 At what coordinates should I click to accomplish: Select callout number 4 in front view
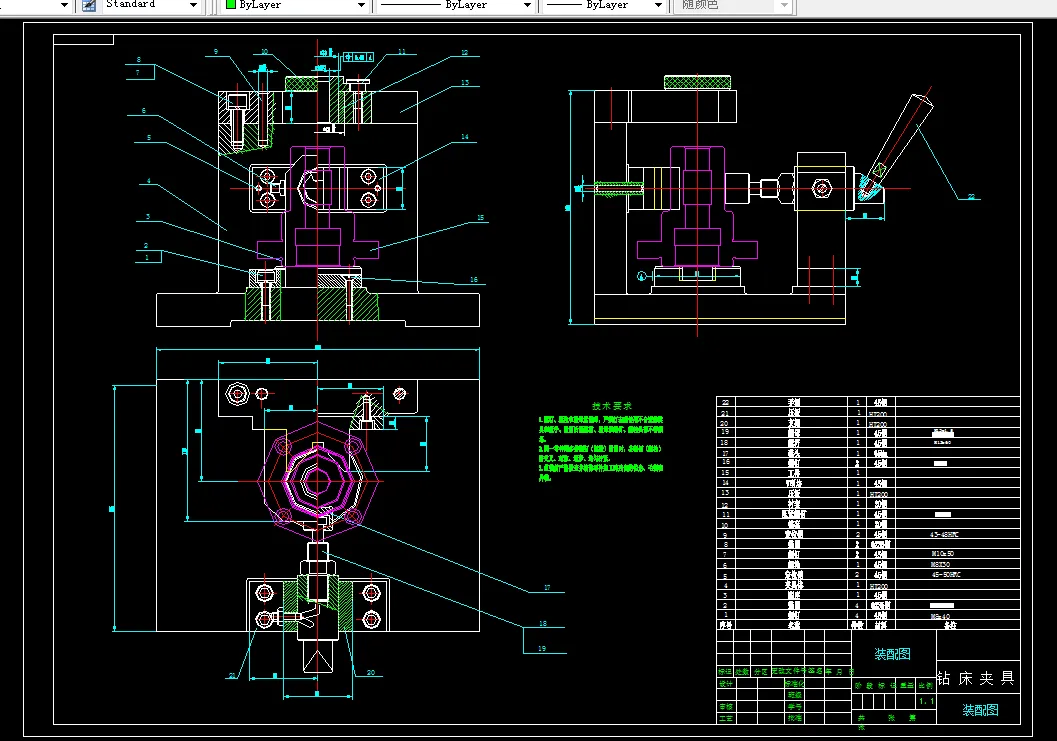[x=148, y=181]
